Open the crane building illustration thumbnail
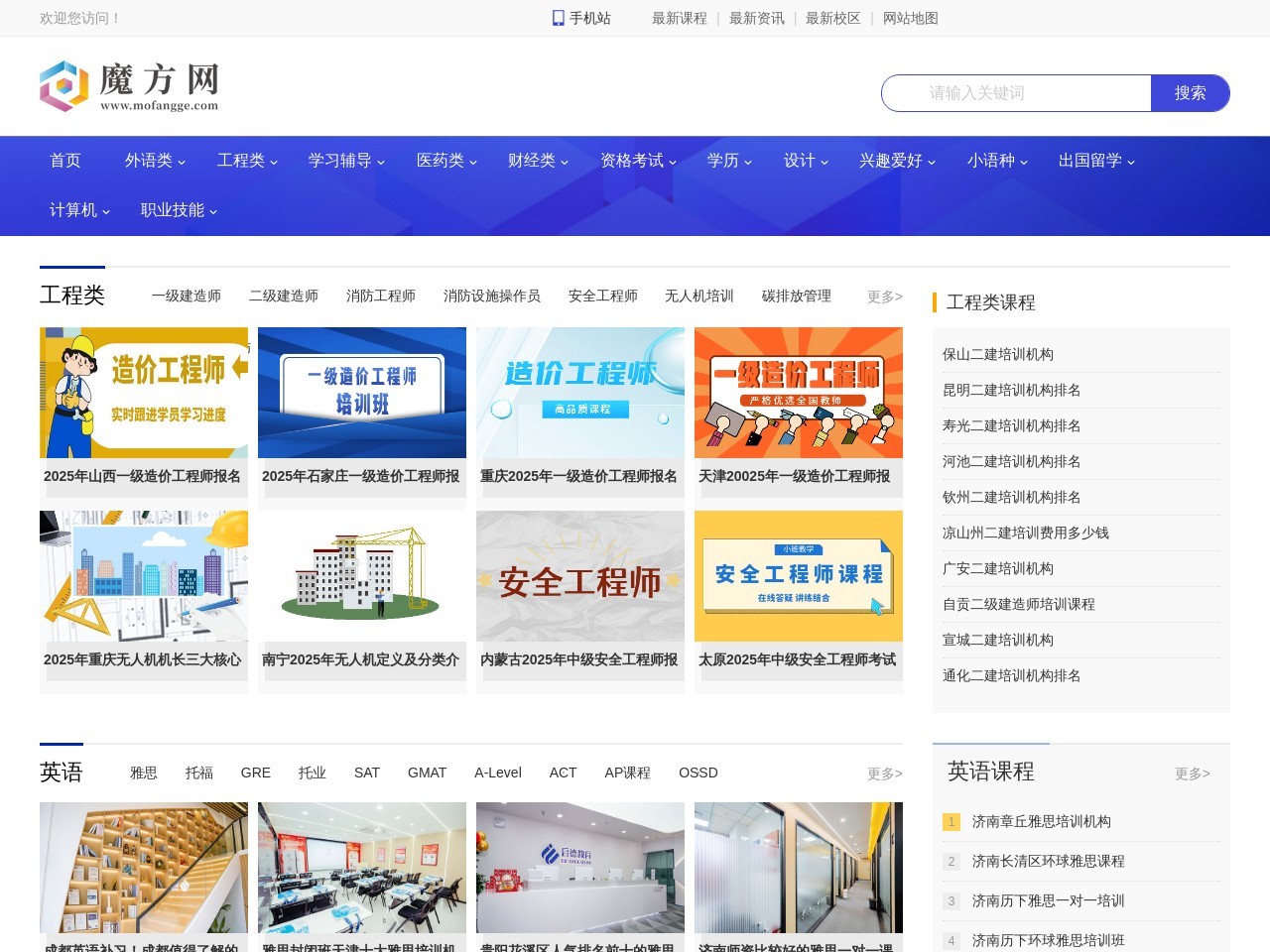 (x=362, y=576)
